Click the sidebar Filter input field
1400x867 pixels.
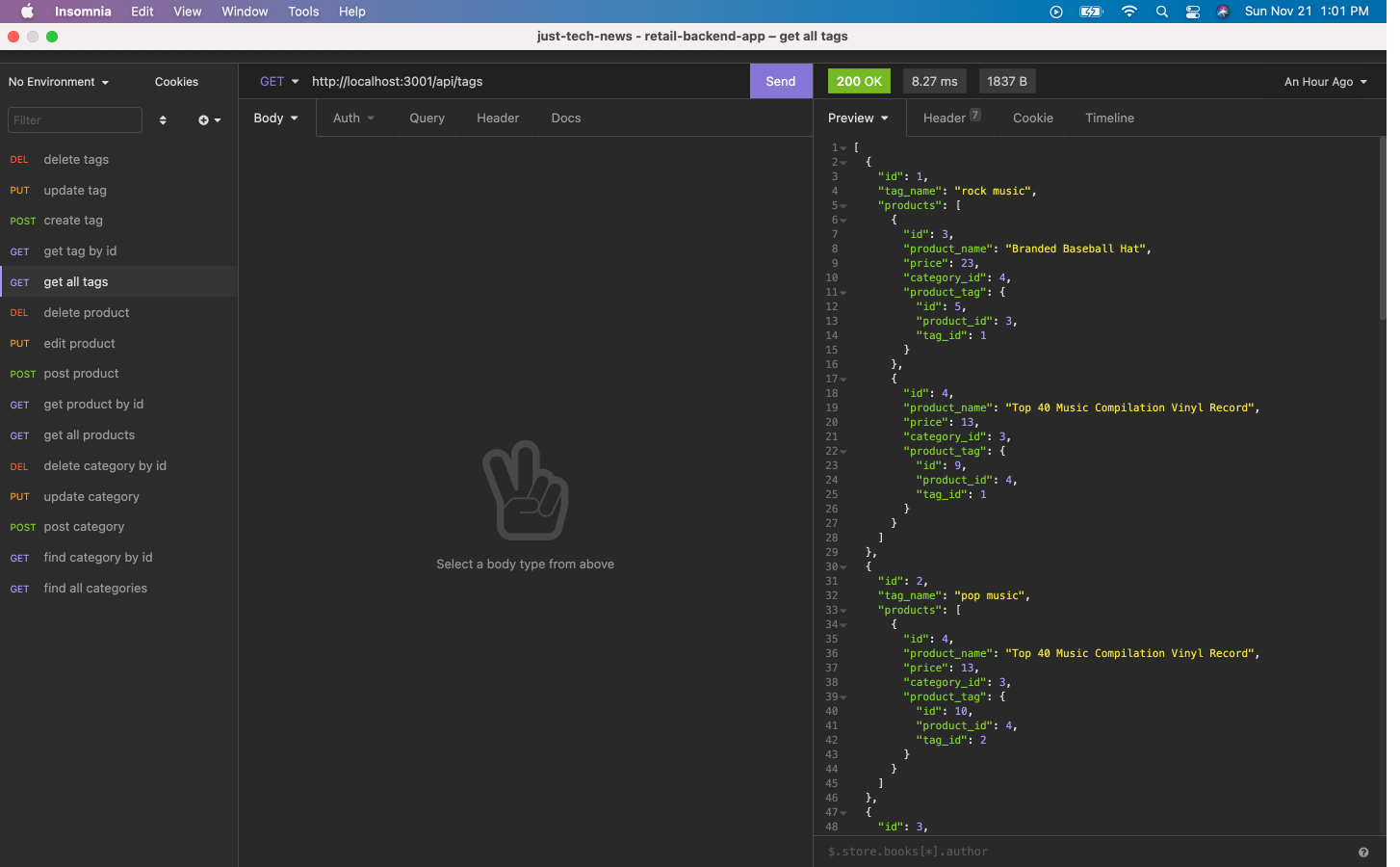74,119
